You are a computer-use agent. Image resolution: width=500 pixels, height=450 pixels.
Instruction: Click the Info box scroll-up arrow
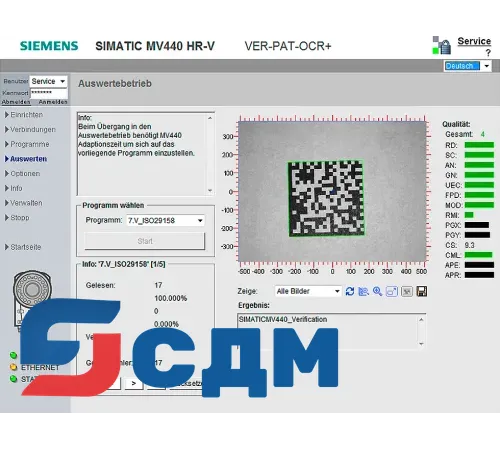click(x=210, y=118)
